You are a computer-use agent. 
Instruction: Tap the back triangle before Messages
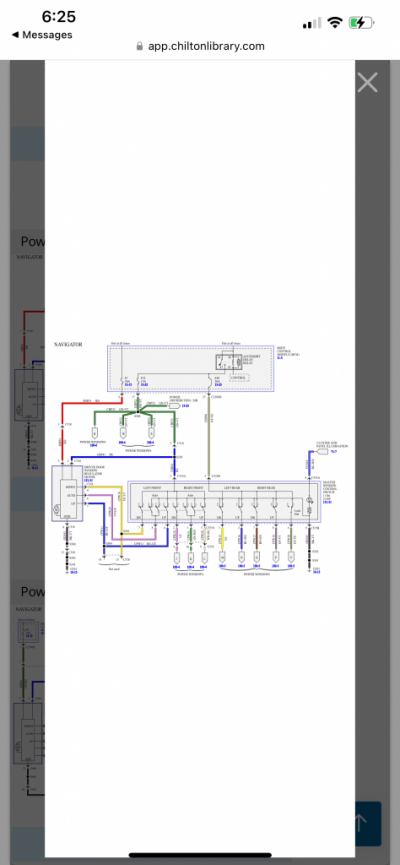(15, 35)
